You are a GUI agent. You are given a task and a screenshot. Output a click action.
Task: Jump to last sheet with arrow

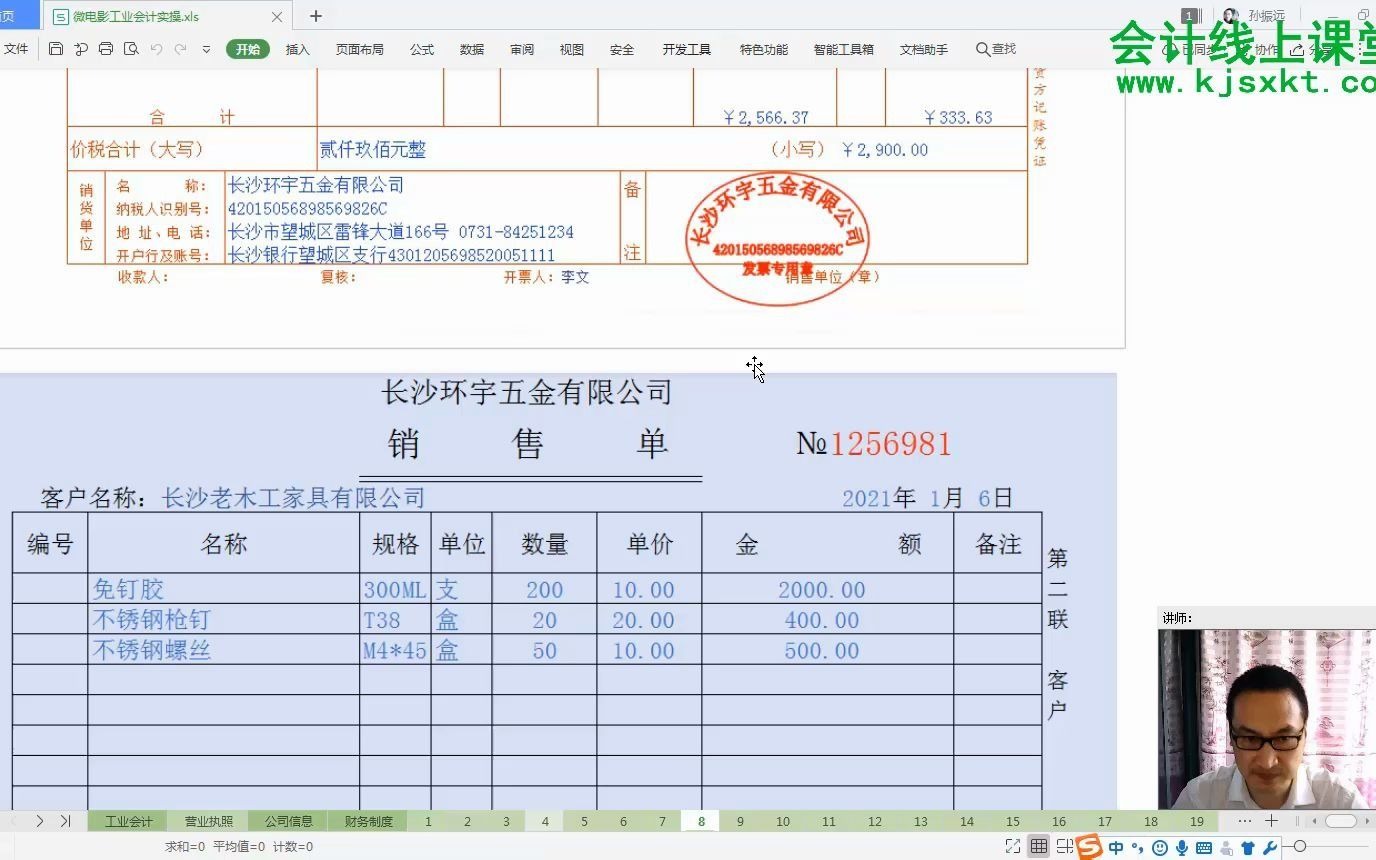coord(65,821)
